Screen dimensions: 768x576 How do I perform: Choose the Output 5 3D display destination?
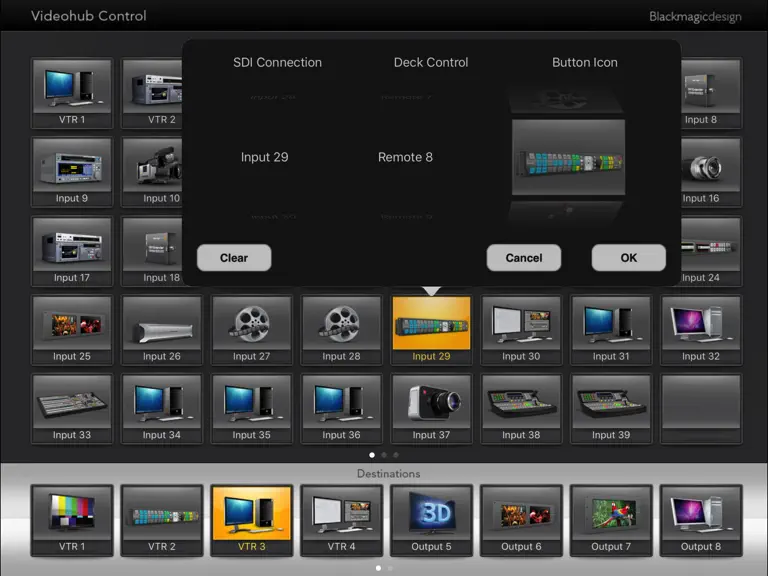[x=431, y=520]
